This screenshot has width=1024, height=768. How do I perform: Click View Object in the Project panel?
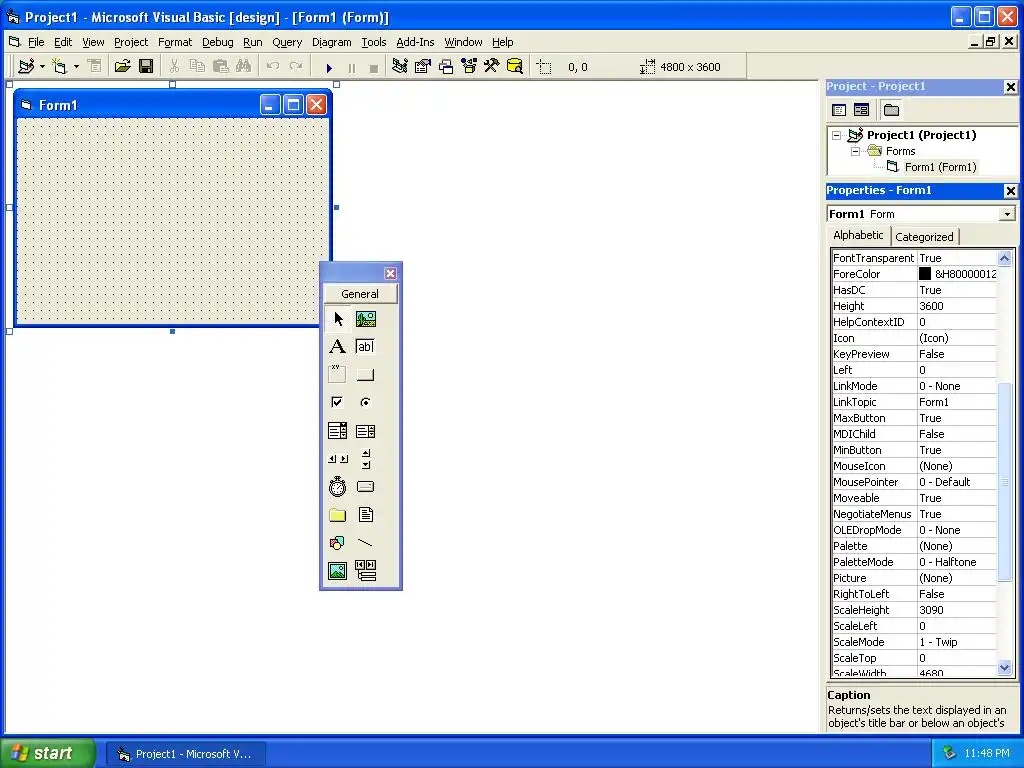point(861,110)
